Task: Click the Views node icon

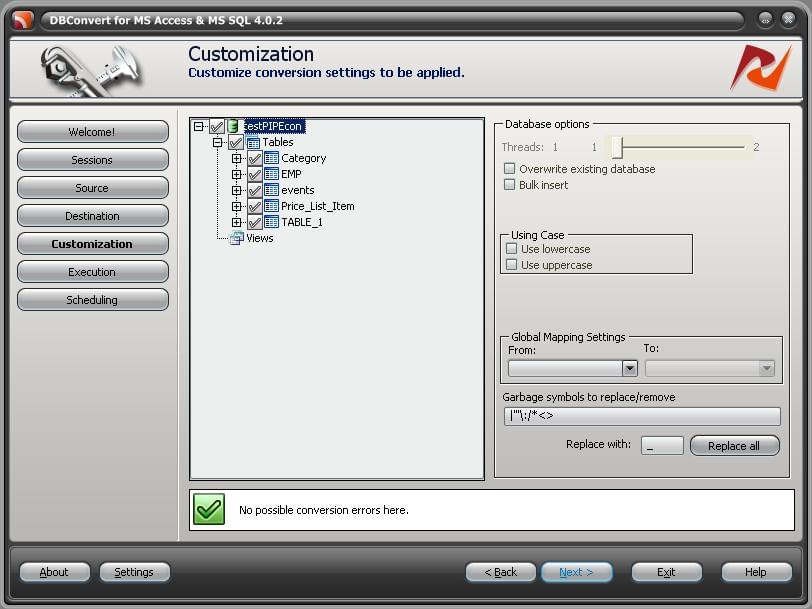Action: [237, 238]
